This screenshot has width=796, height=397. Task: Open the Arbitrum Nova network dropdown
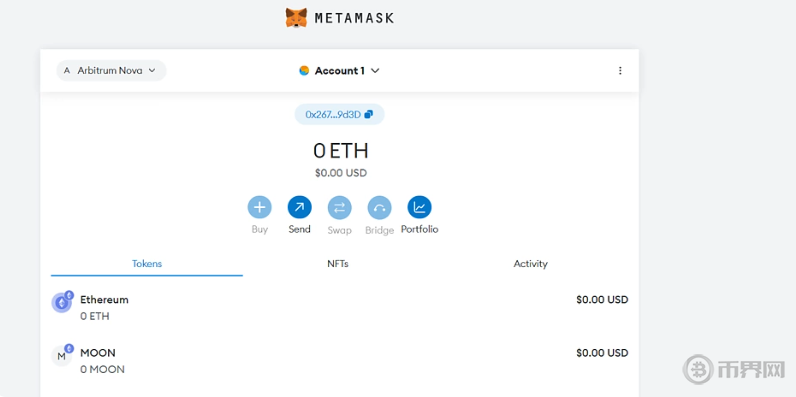click(111, 71)
